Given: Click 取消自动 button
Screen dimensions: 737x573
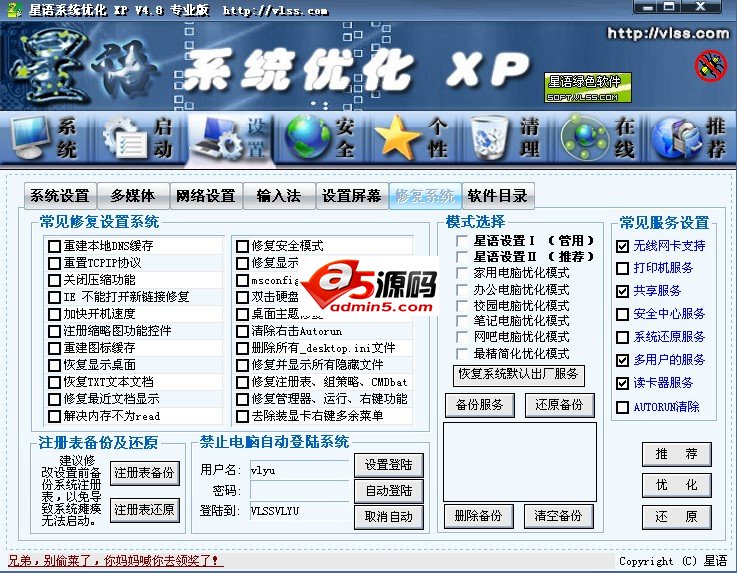Looking at the screenshot, I should tap(389, 517).
